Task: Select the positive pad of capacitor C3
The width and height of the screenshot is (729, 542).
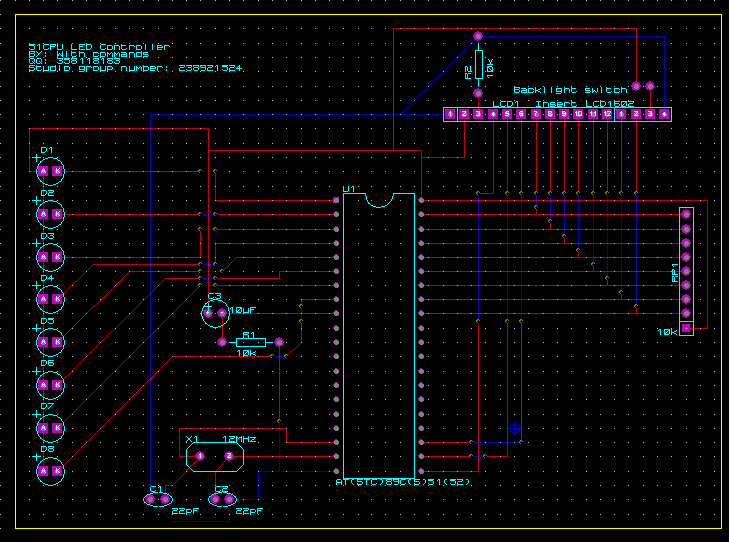Action: [x=208, y=313]
